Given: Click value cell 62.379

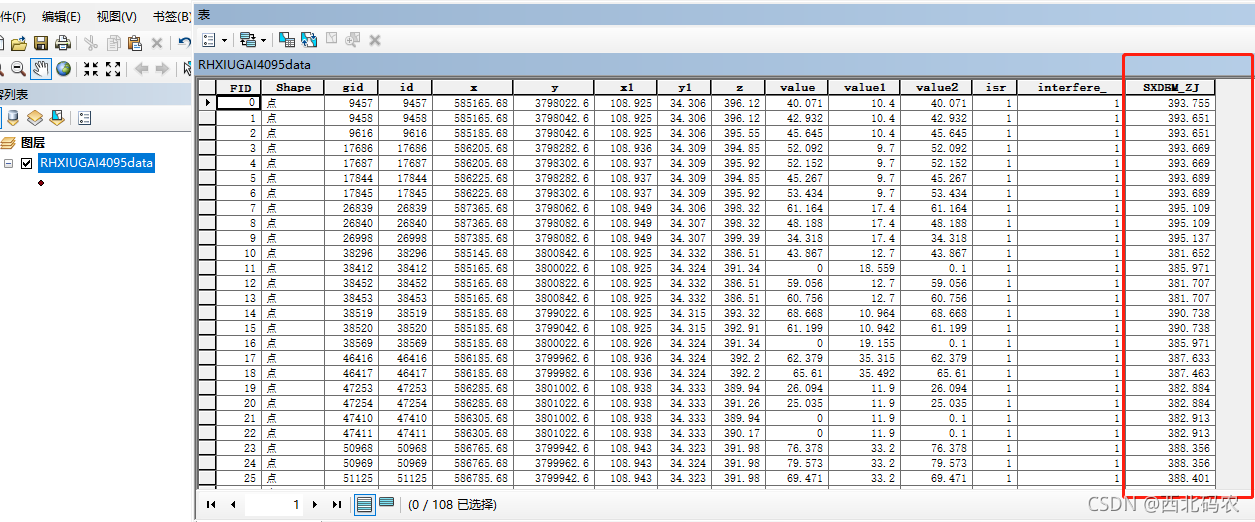Looking at the screenshot, I should point(797,358).
